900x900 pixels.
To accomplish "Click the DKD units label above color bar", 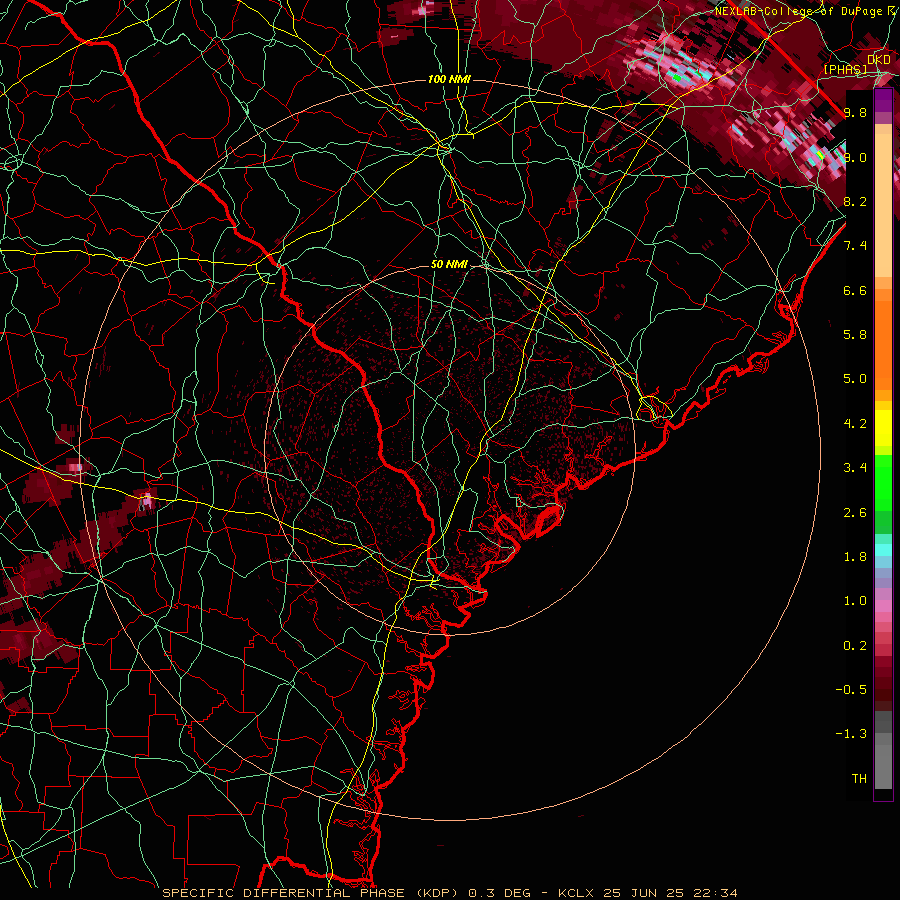I will [878, 59].
